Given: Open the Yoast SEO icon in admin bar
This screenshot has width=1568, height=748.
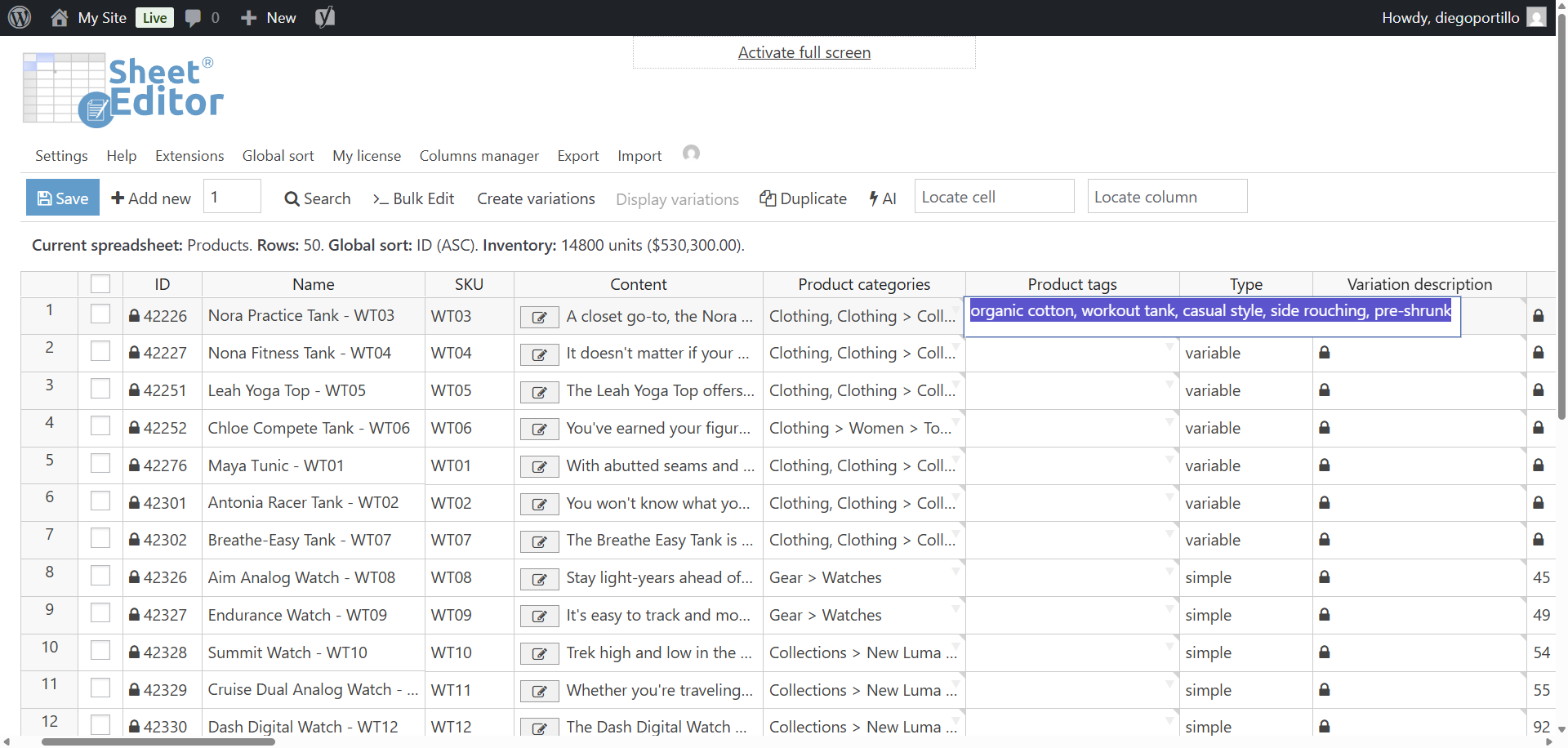Looking at the screenshot, I should tap(325, 17).
